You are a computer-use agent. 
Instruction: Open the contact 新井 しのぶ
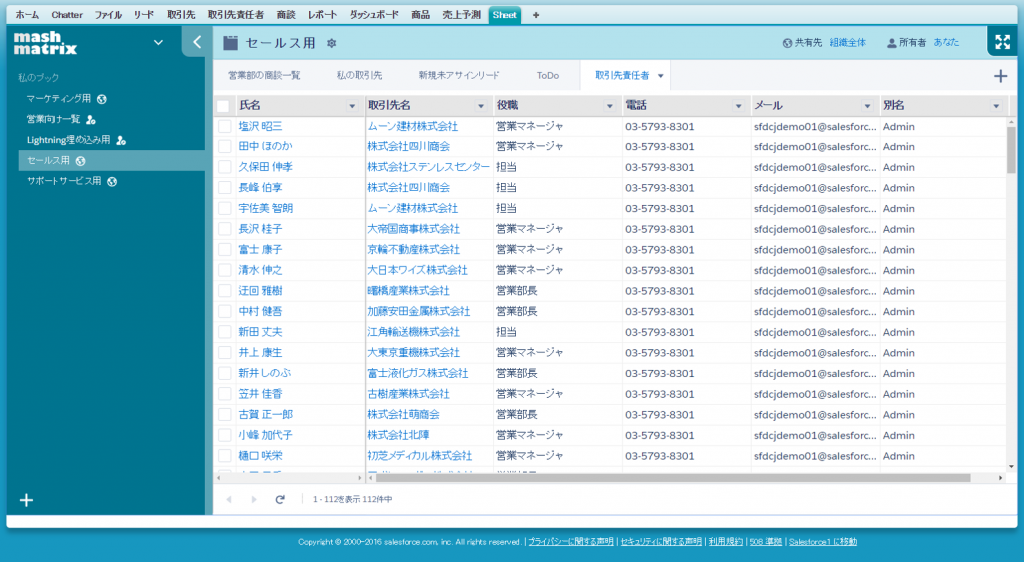point(264,373)
